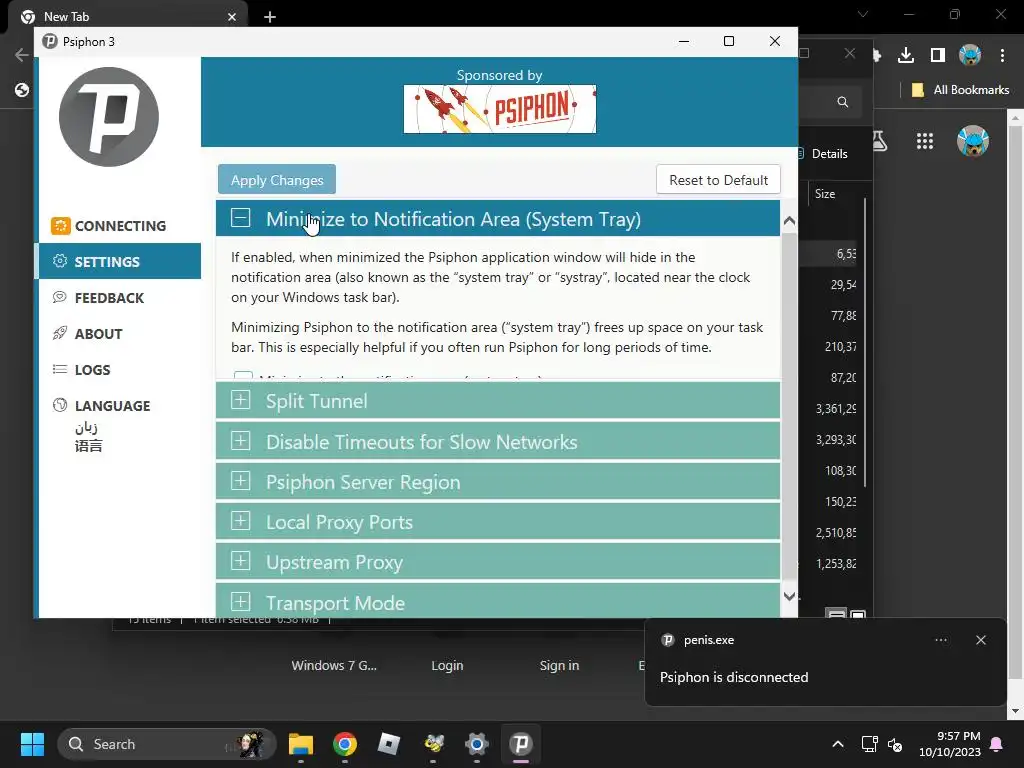The width and height of the screenshot is (1024, 768).
Task: Open the Logs sidebar tab
Action: point(120,370)
